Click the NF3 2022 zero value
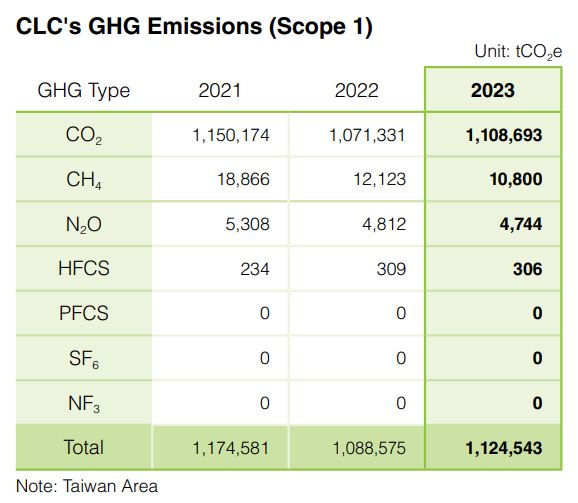The width and height of the screenshot is (578, 503). pyautogui.click(x=401, y=403)
